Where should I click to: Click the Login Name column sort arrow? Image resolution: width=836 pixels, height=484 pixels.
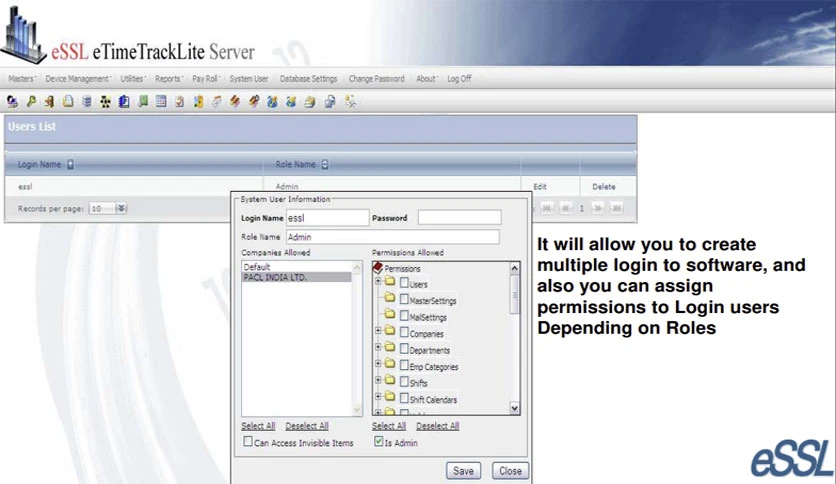(x=70, y=164)
